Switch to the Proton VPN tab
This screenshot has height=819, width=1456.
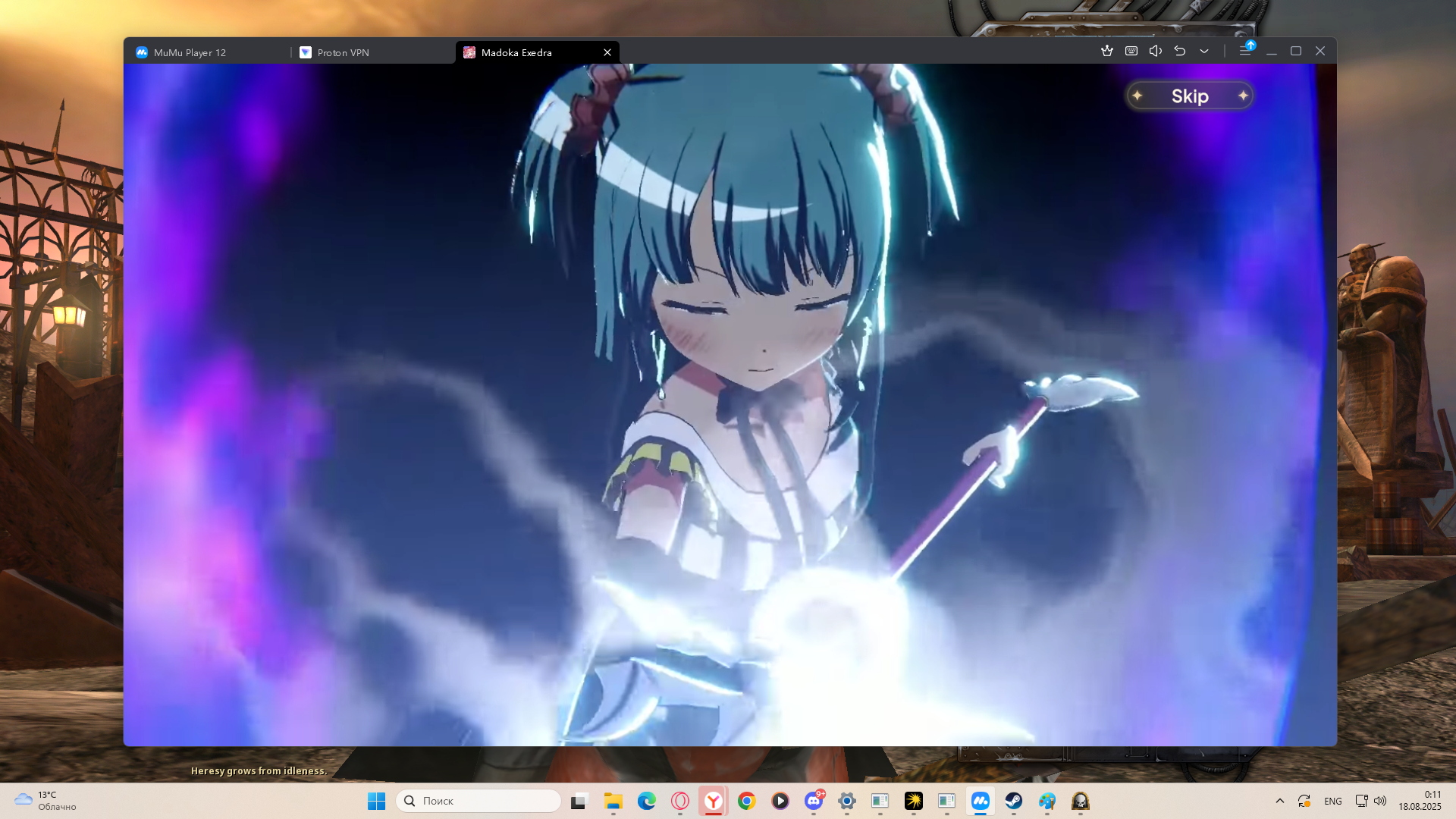343,52
